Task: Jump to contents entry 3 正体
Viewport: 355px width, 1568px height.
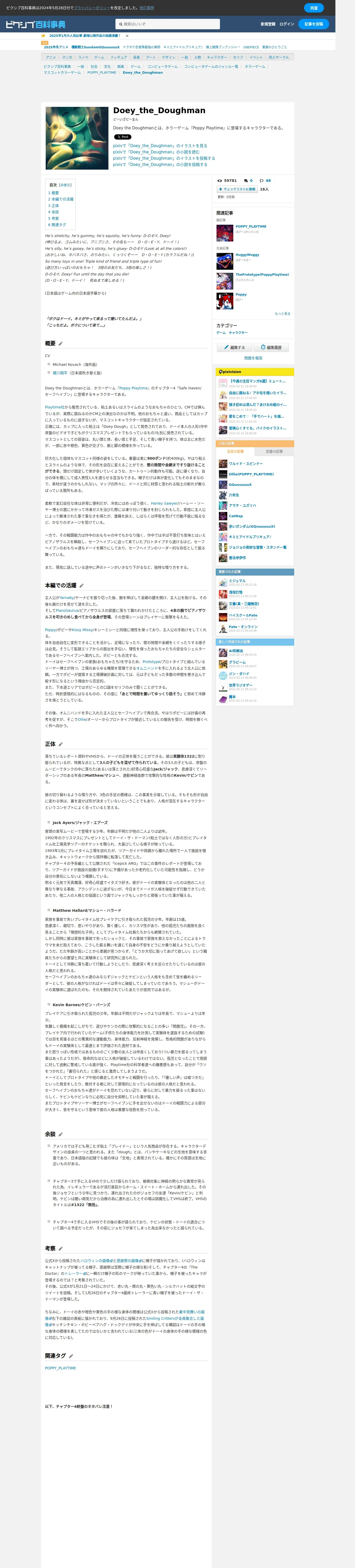Action: tap(54, 206)
